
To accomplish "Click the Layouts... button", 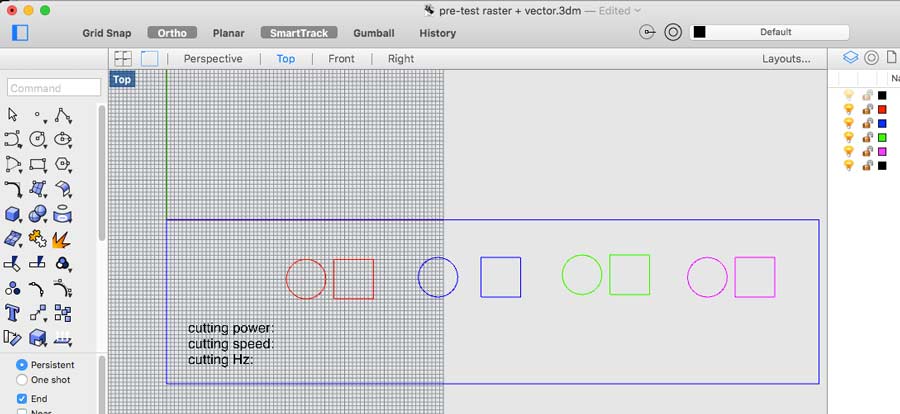I will click(786, 59).
